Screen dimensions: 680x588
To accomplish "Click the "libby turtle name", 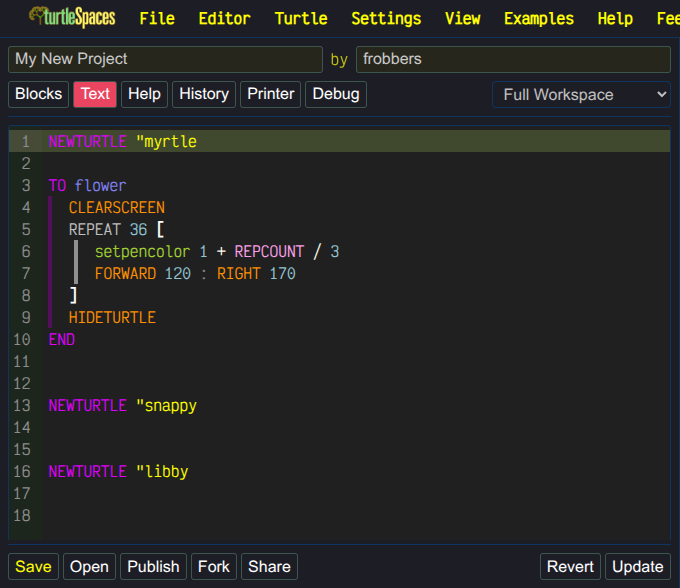I will click(x=162, y=471).
